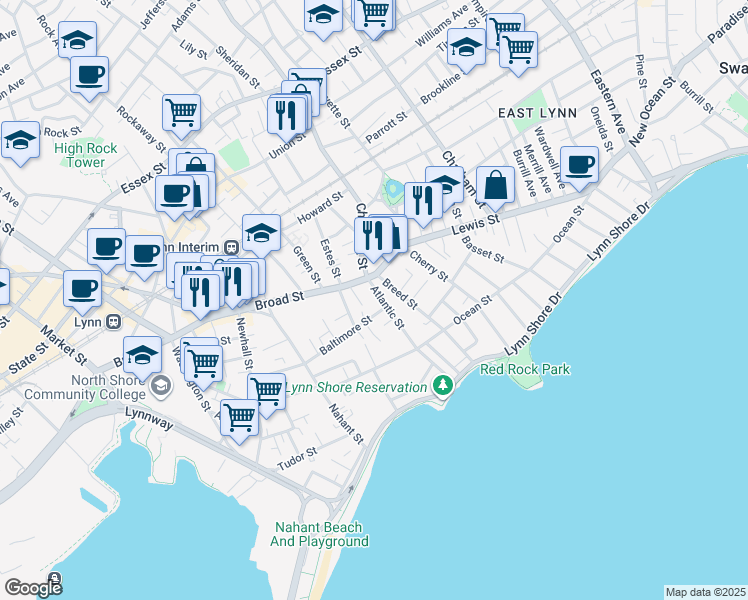Screen dimensions: 748x600
Task: Open the shopping bag marker above Lewis St
Action: (495, 185)
